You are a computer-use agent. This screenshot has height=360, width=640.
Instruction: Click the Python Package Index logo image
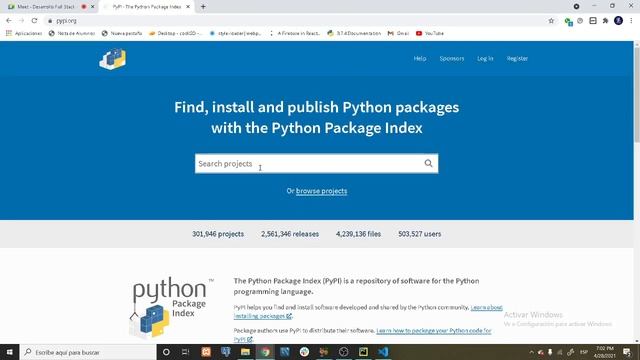(x=171, y=307)
